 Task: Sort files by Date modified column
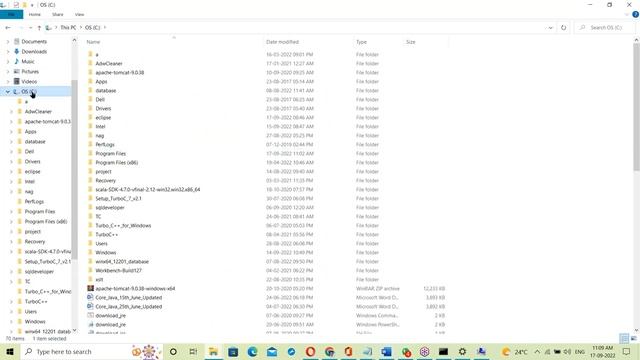tap(282, 42)
